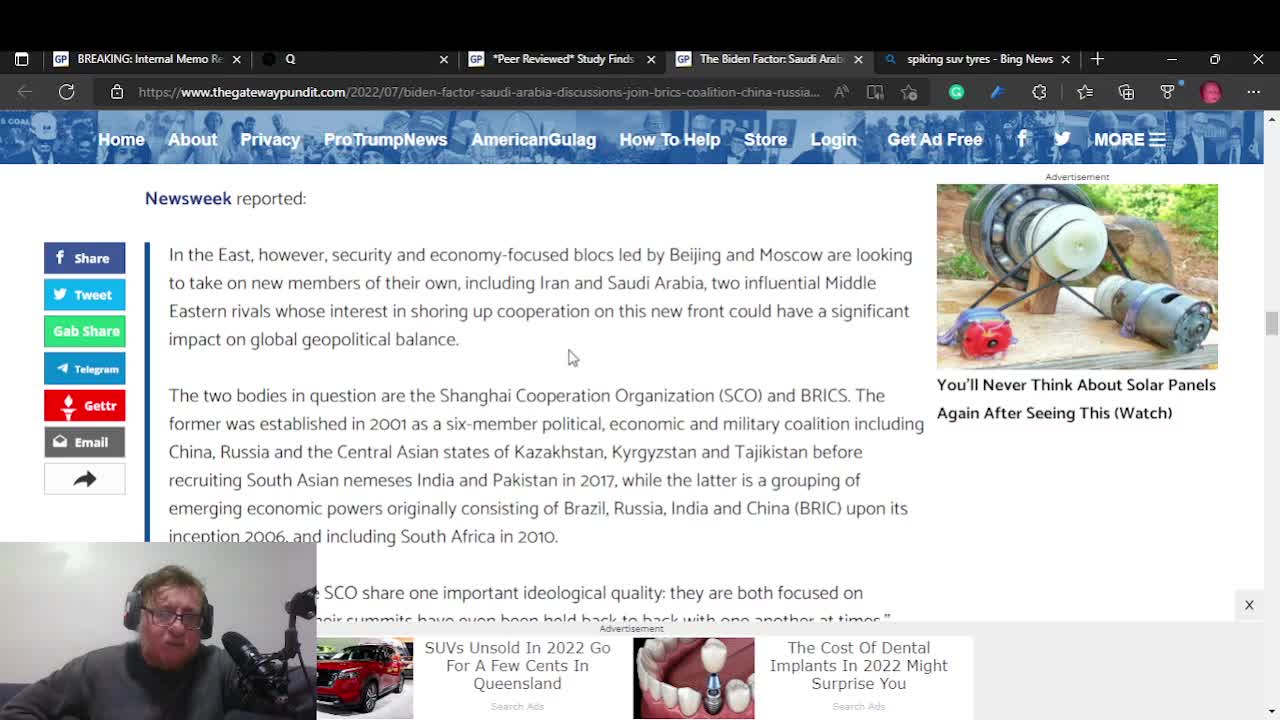Open the tab actions menu icon
This screenshot has width=1280, height=720.
pos(21,59)
